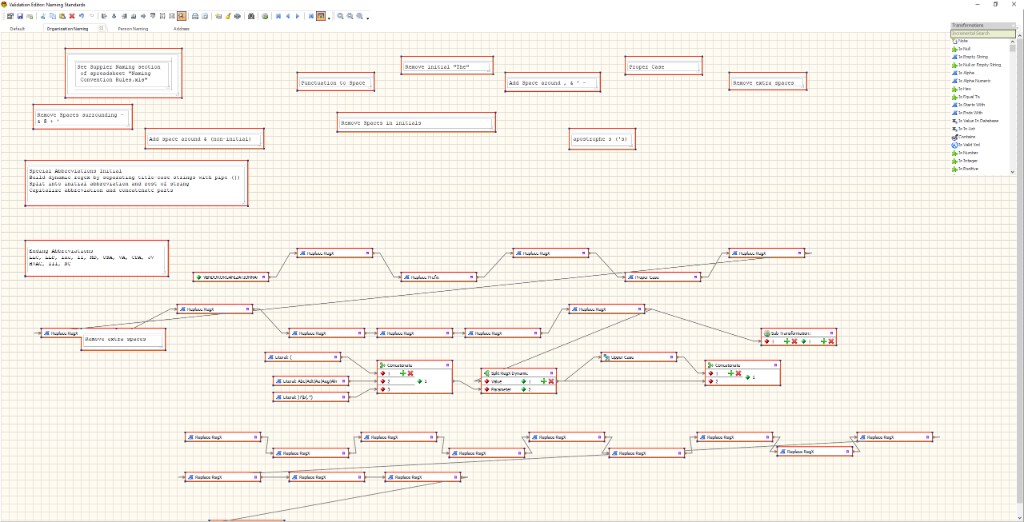Choose Is Ends With transformation
The image size is (1024, 522).
point(969,112)
